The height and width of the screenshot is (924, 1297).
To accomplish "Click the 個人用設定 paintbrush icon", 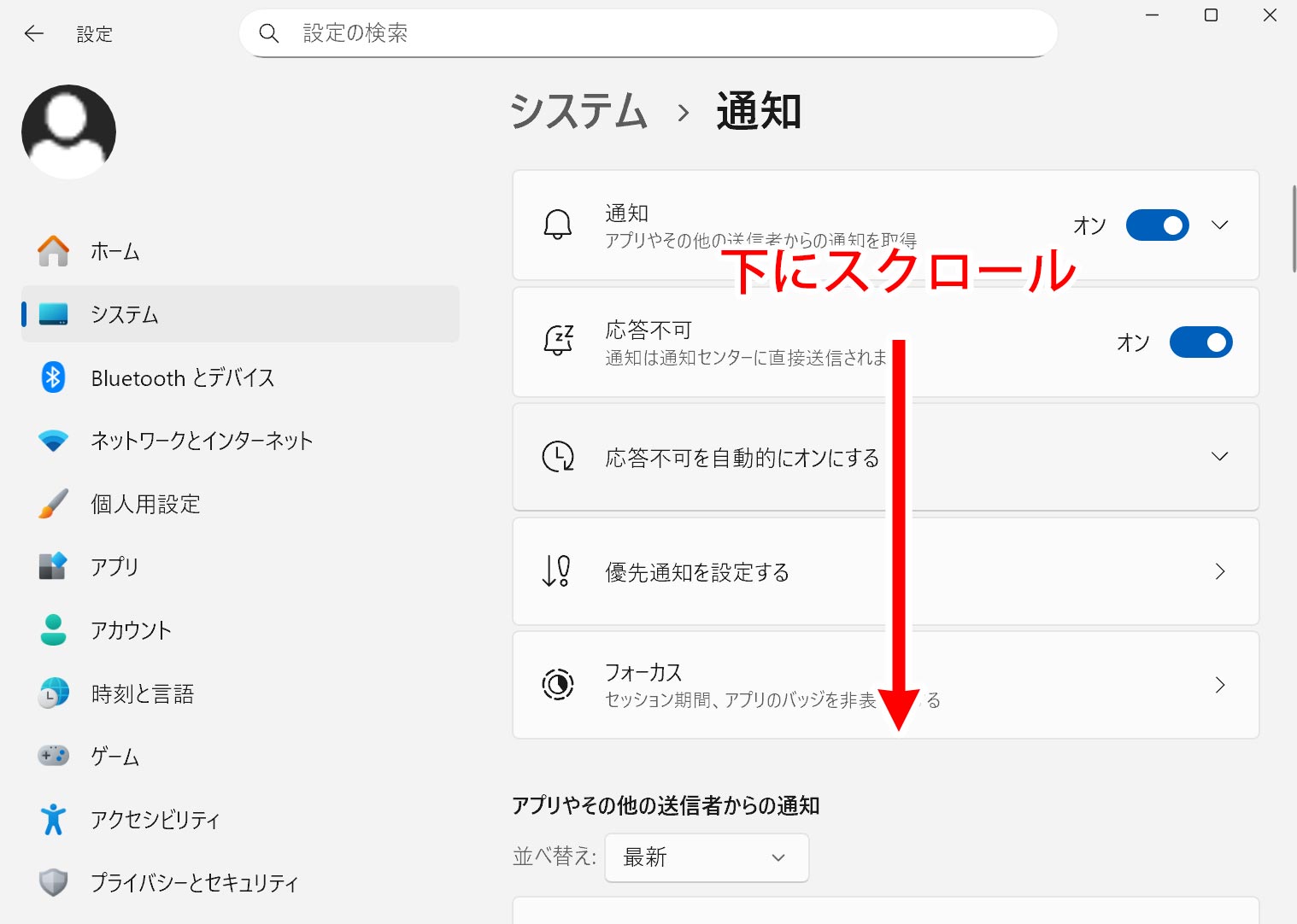I will [53, 504].
